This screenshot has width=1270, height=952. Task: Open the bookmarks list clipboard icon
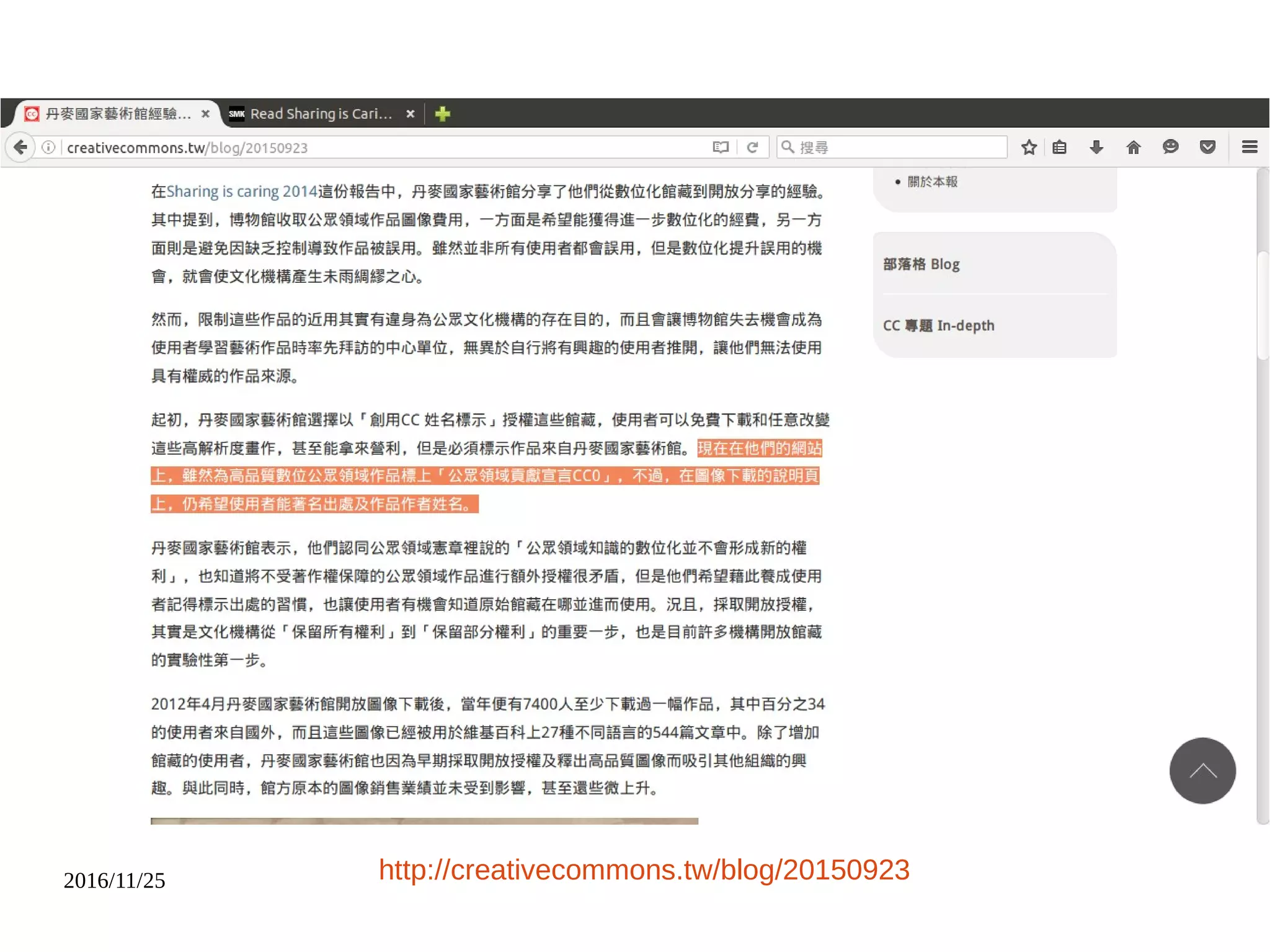[x=1059, y=147]
